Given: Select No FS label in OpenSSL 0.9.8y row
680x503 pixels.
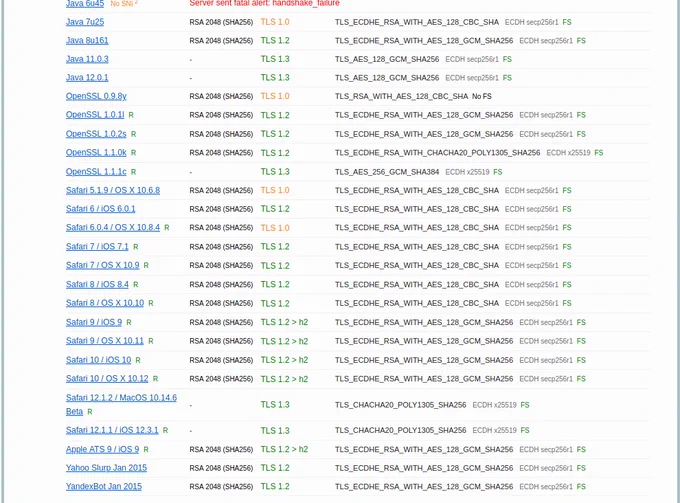Looking at the screenshot, I should coord(482,96).
